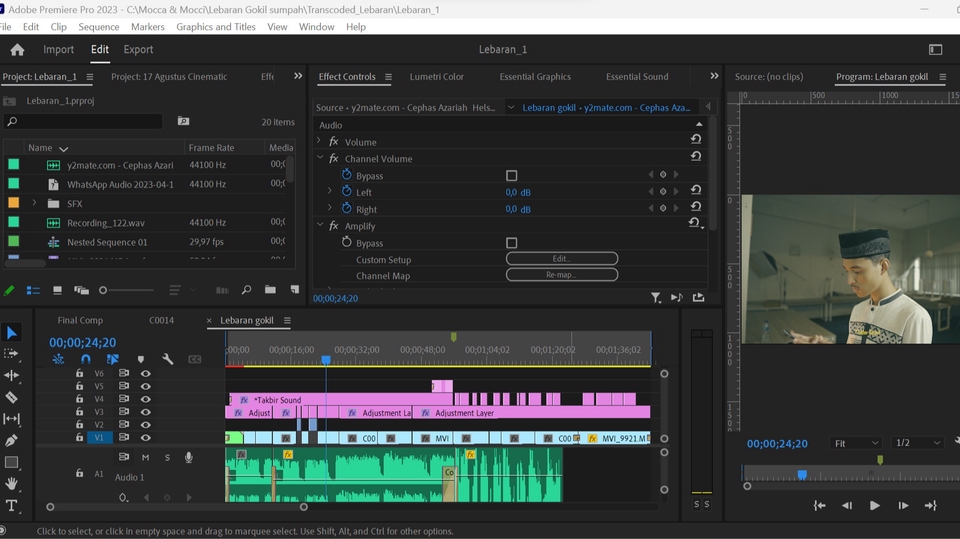This screenshot has height=539, width=960.
Task: Mute the Audio 1 track
Action: coord(146,457)
